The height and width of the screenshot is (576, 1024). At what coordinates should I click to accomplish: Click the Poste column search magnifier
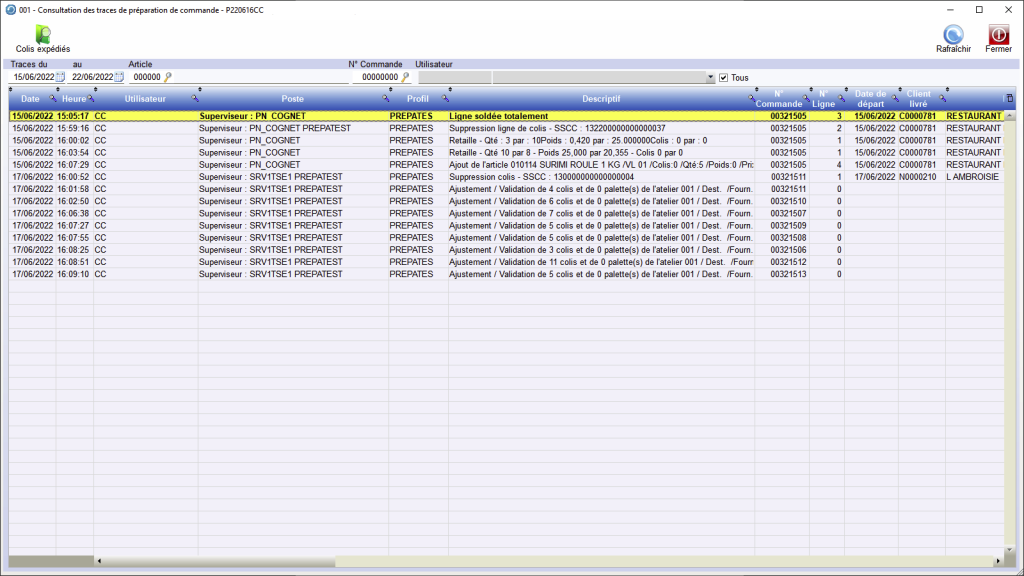coord(385,99)
